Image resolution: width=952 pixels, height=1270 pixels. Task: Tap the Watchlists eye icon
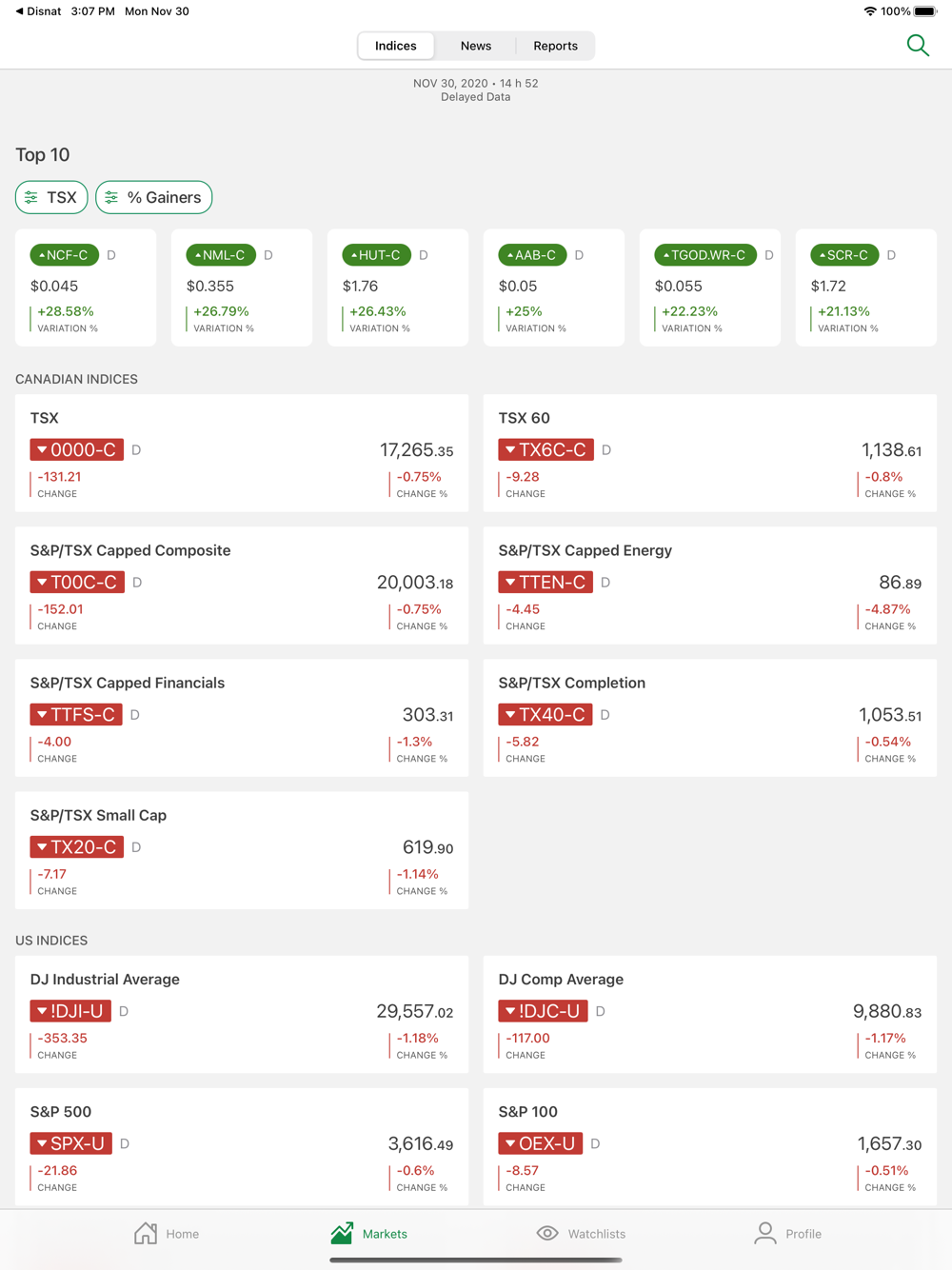547,1233
